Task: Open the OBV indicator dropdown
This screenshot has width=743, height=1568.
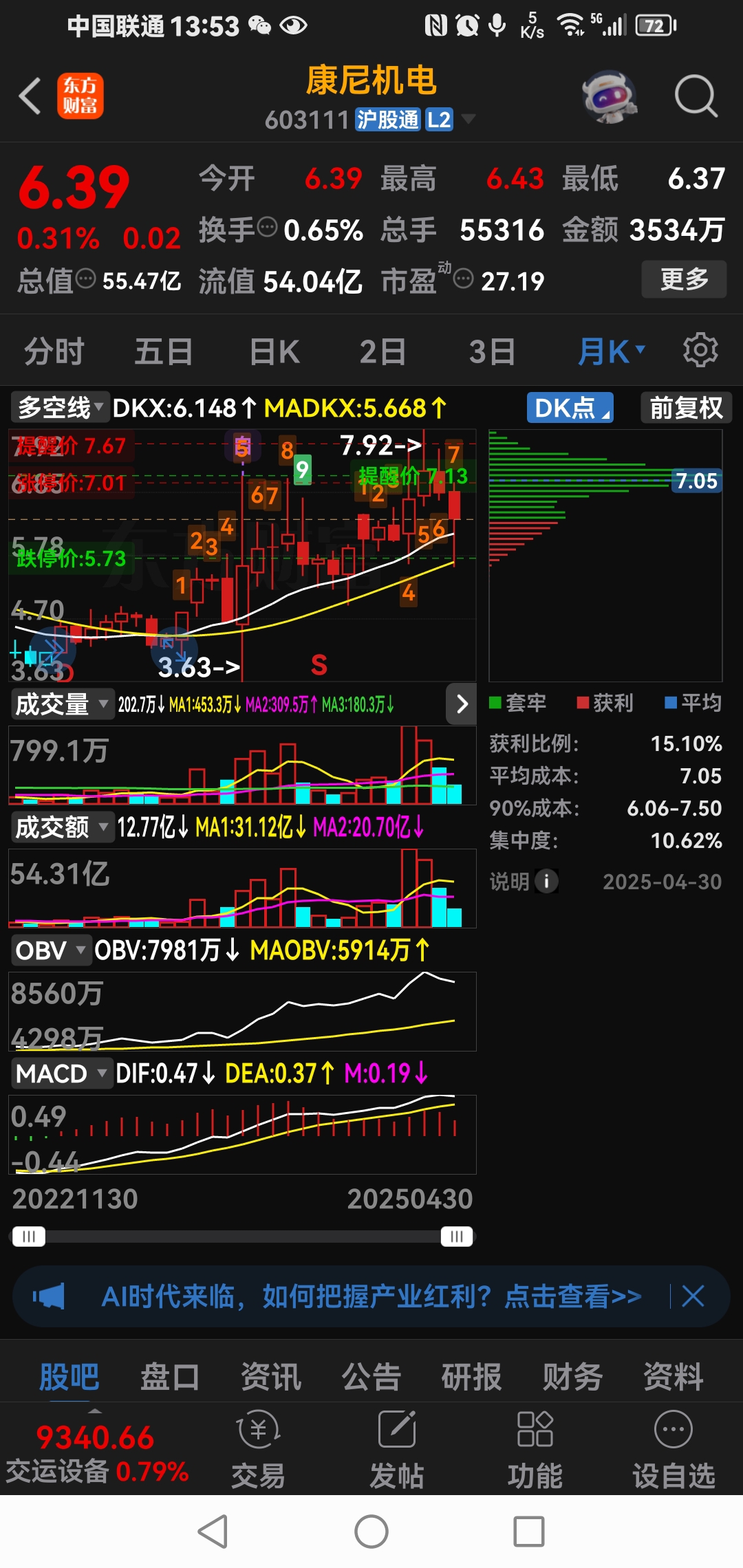Action: pos(50,950)
